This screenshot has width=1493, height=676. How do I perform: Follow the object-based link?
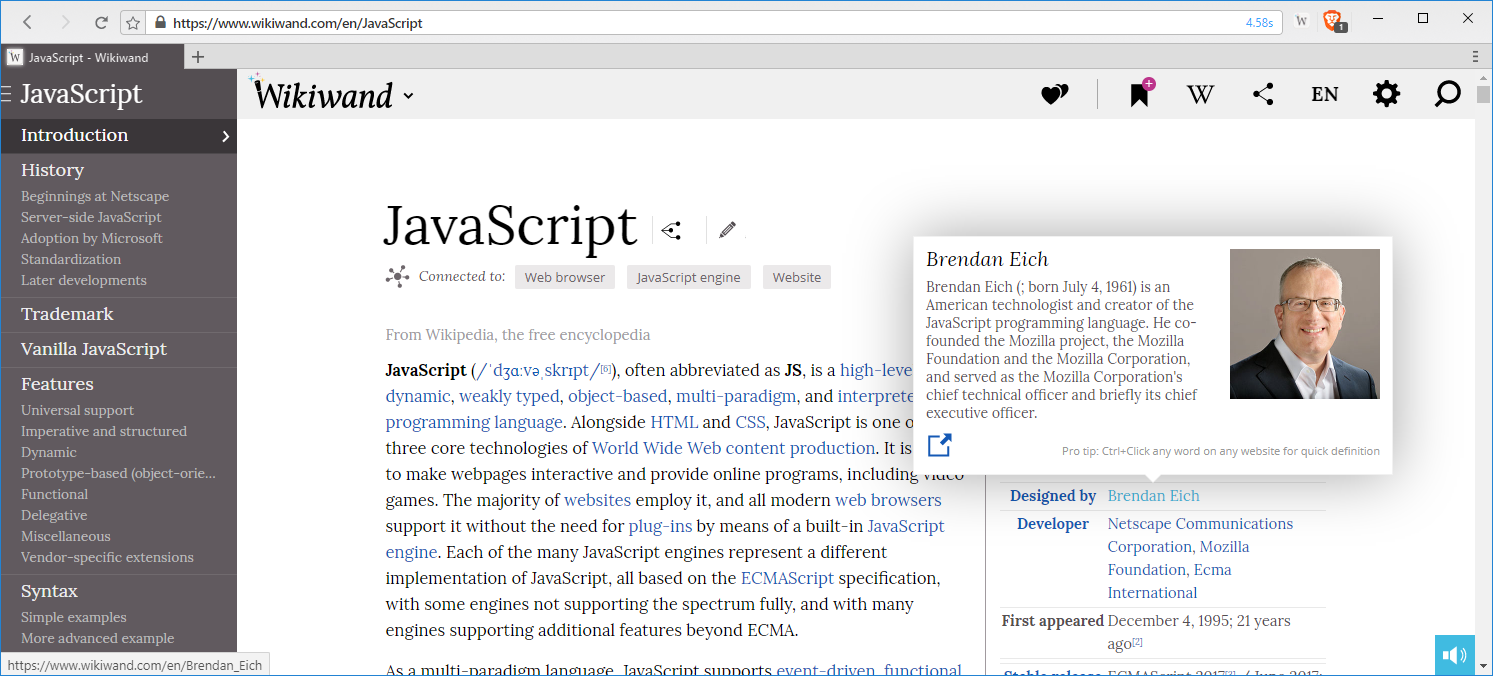point(617,396)
